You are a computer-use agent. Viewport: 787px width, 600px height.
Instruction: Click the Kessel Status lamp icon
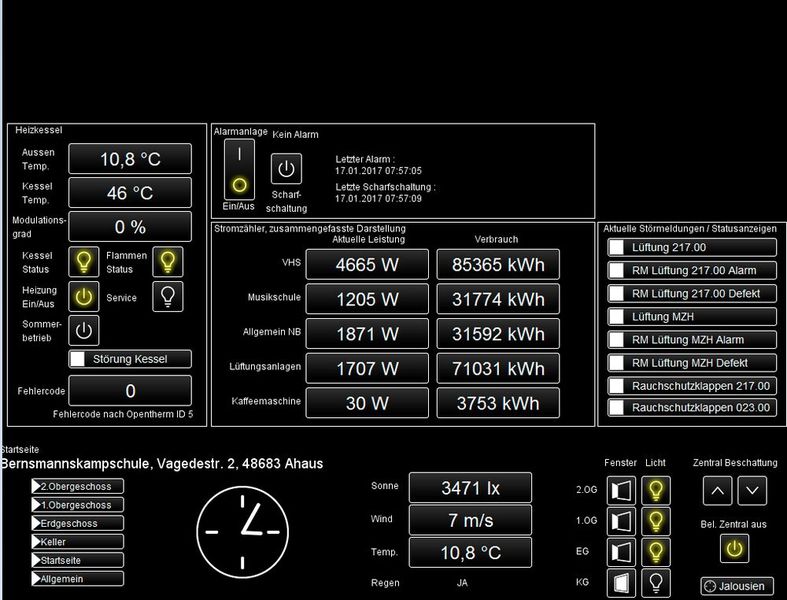83,262
